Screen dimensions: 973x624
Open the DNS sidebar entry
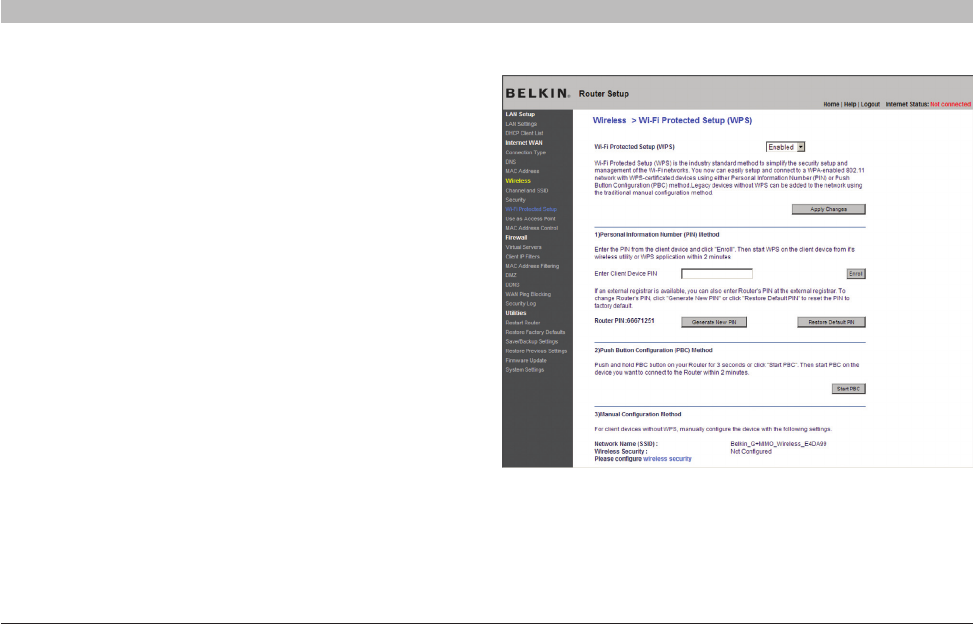click(511, 162)
